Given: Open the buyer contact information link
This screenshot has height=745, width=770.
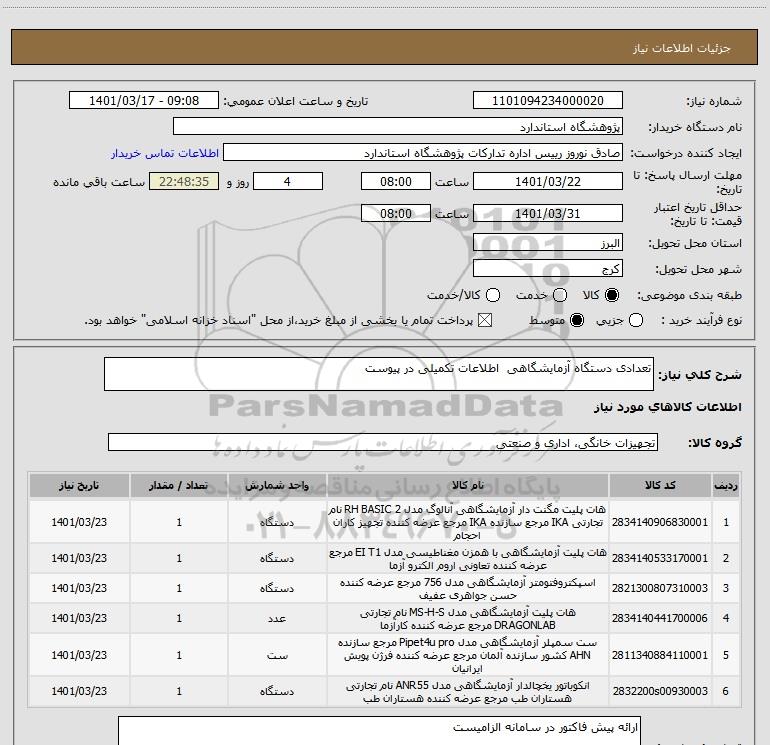Looking at the screenshot, I should point(165,153).
